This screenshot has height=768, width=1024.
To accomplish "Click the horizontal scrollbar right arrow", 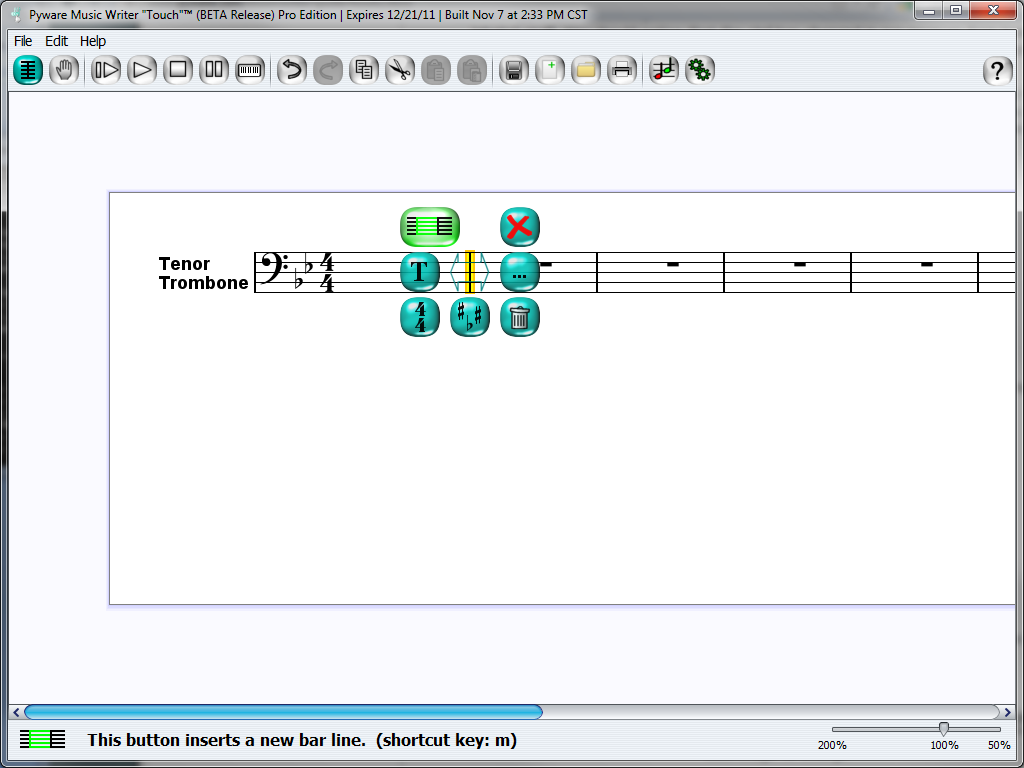I will tap(1007, 712).
